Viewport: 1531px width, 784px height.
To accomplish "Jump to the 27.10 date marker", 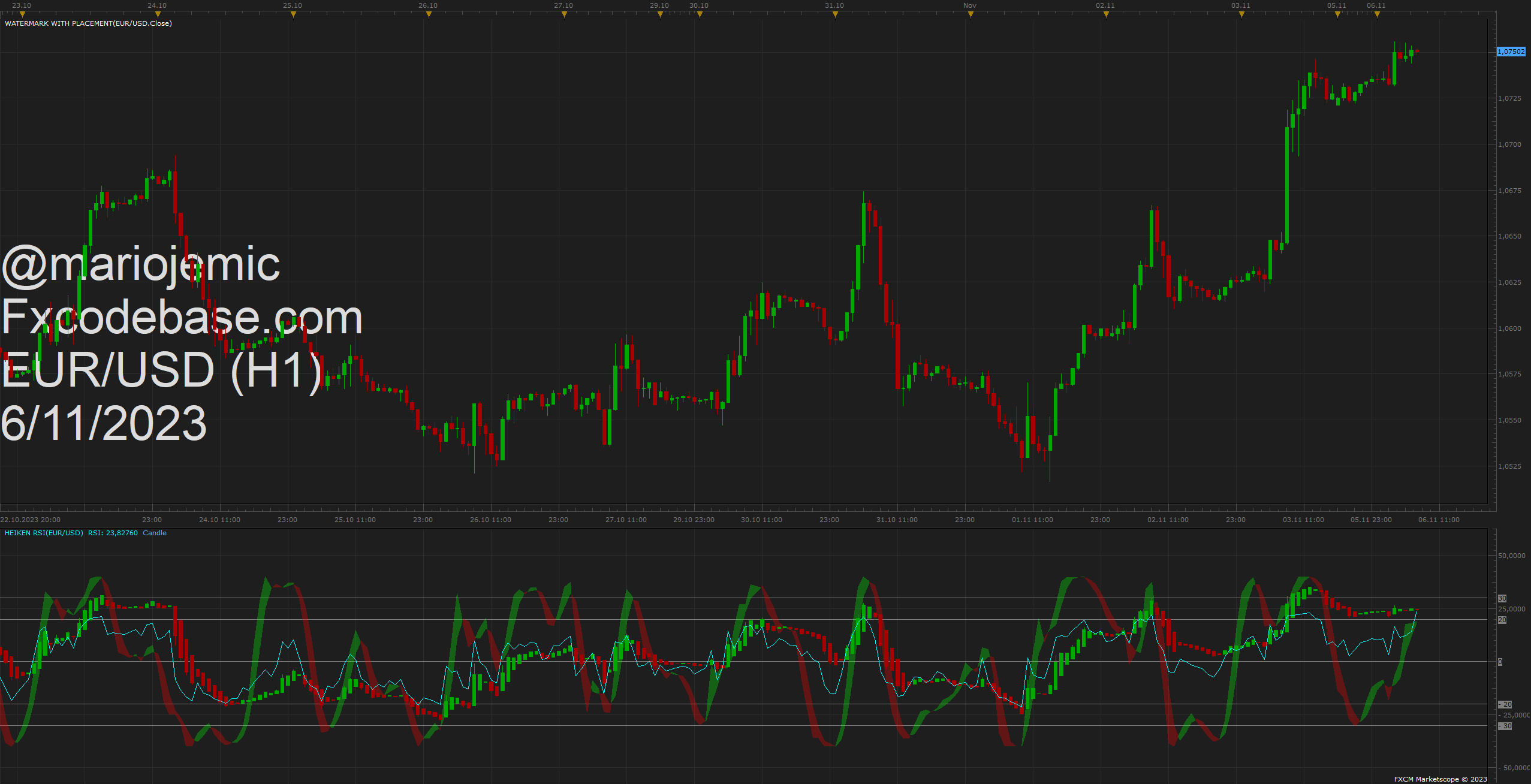I will point(563,5).
